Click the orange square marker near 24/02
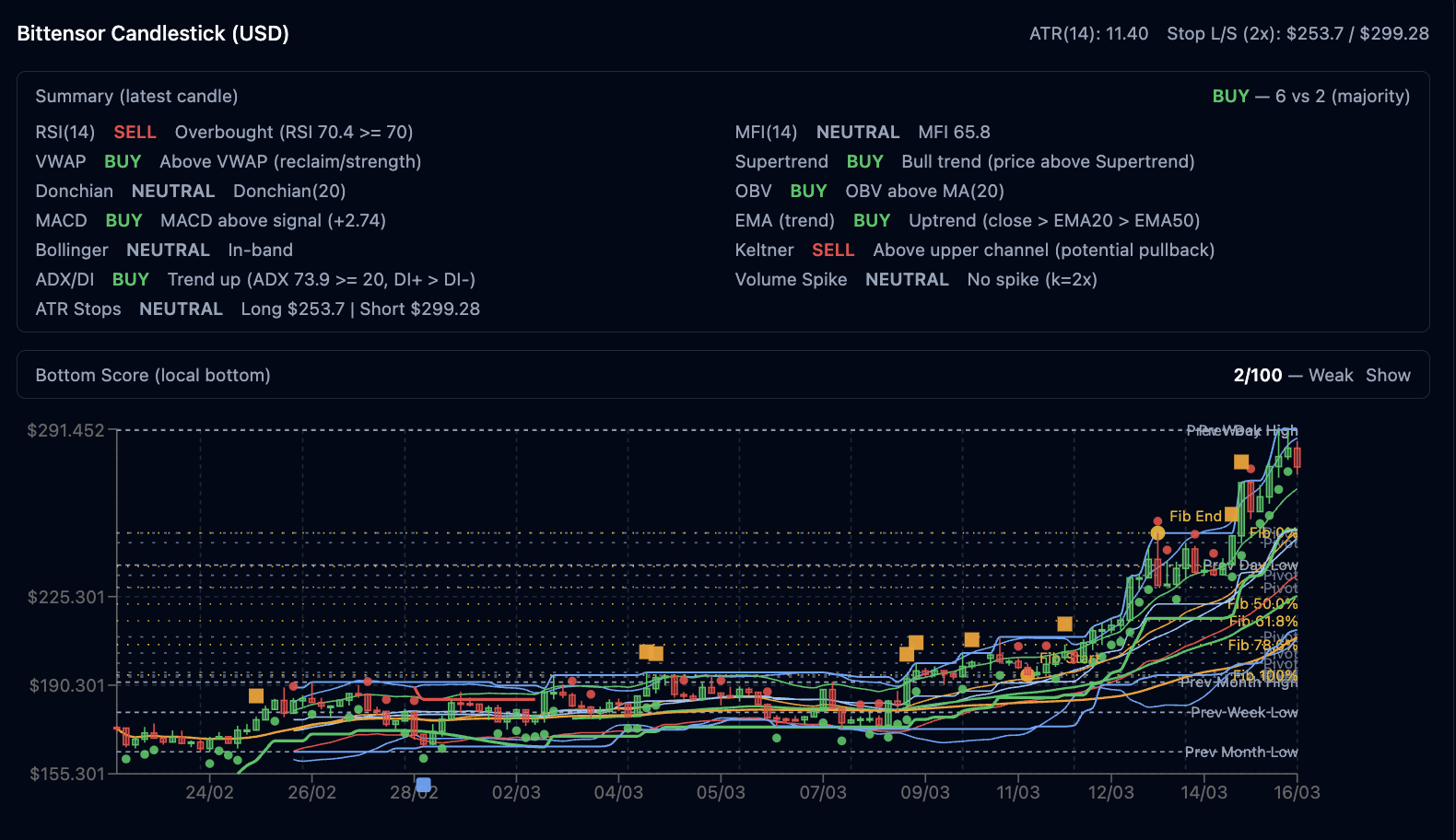This screenshot has width=1456, height=840. (x=256, y=695)
